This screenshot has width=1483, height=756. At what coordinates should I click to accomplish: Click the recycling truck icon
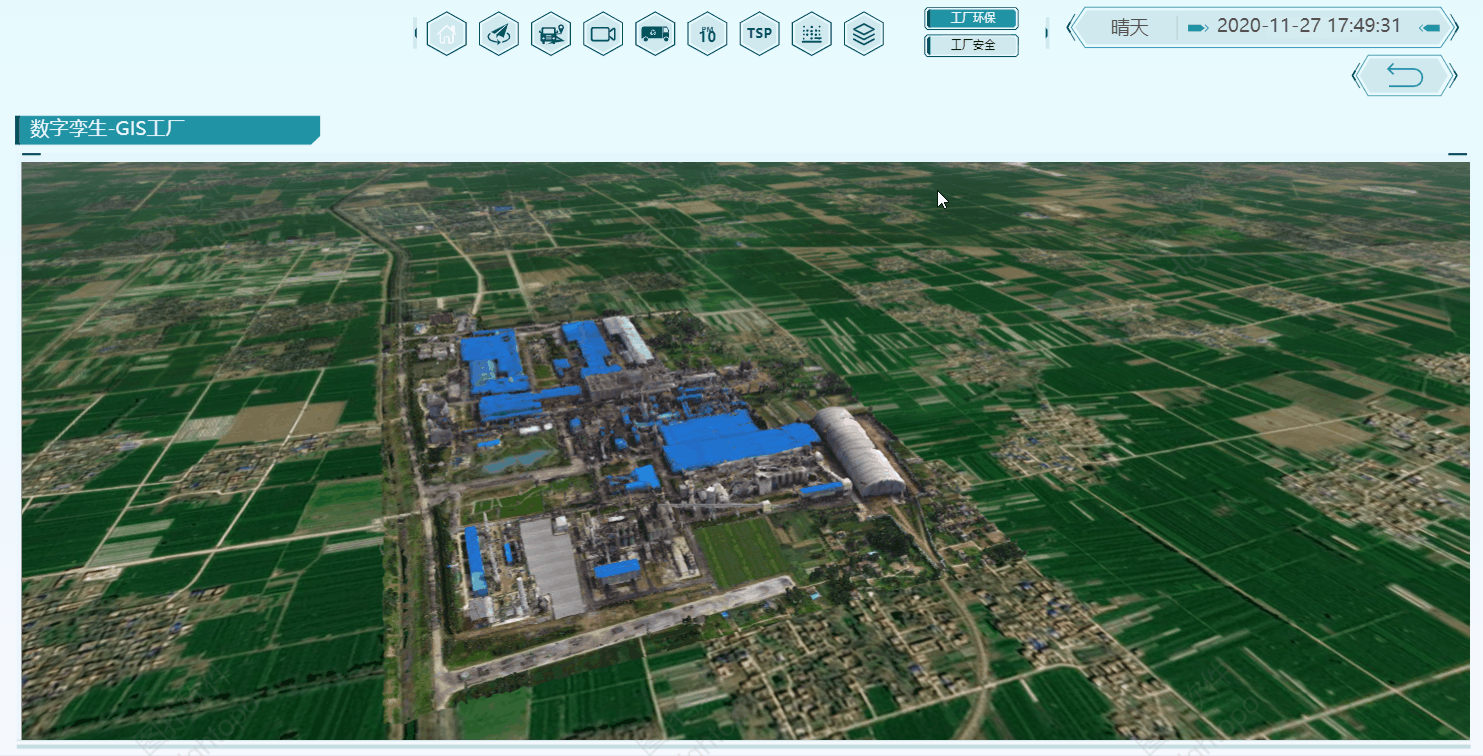[x=655, y=34]
